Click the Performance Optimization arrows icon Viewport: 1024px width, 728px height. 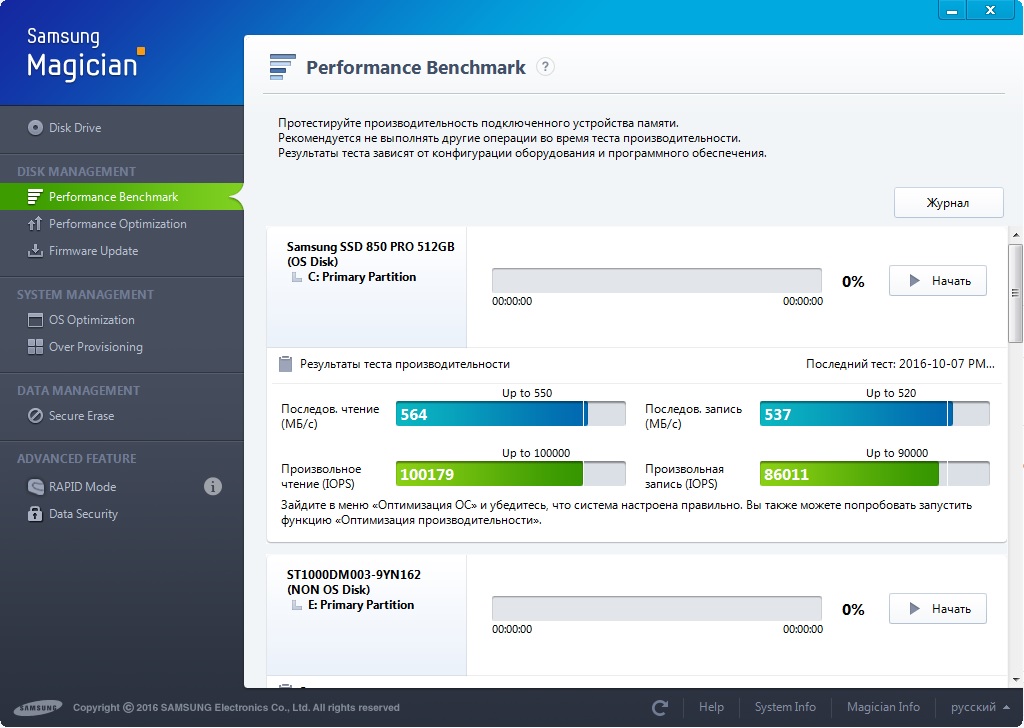(35, 224)
